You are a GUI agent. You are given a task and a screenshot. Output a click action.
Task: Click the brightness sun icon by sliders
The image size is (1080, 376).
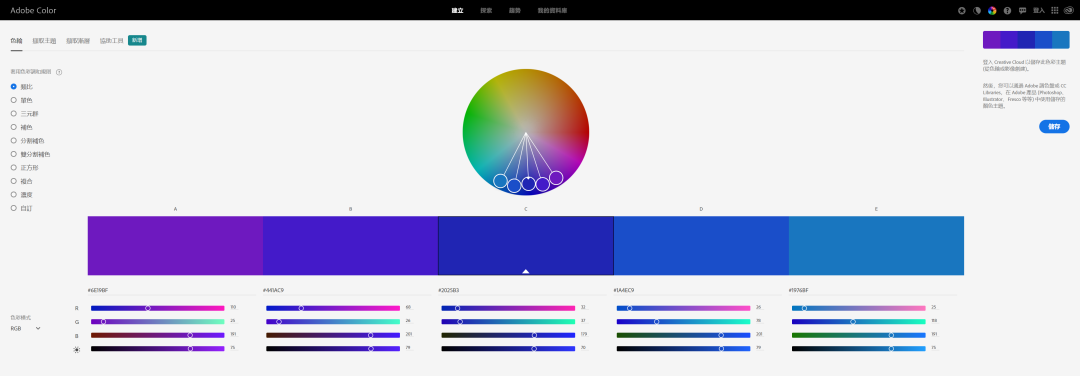tap(76, 350)
